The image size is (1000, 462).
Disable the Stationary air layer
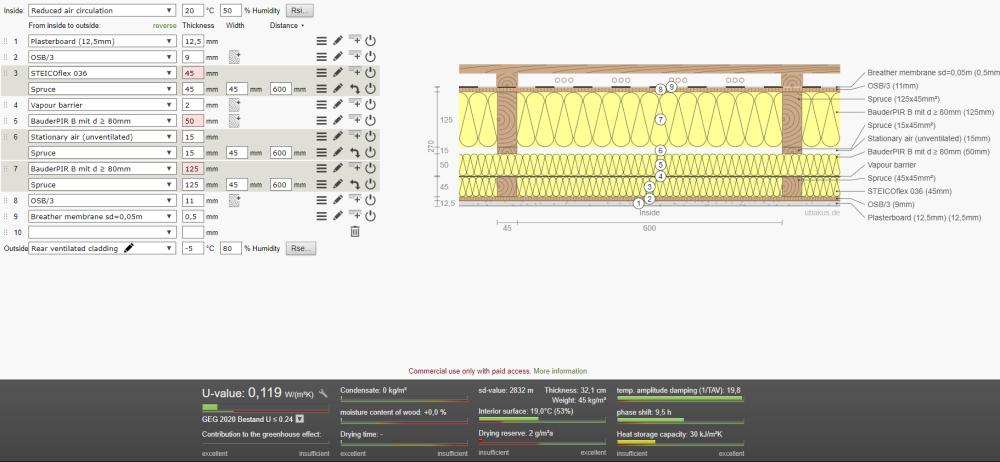(371, 137)
